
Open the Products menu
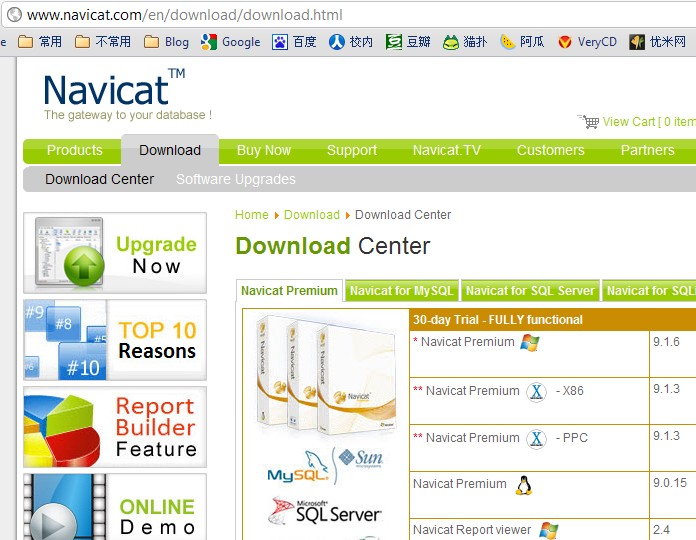[x=75, y=150]
